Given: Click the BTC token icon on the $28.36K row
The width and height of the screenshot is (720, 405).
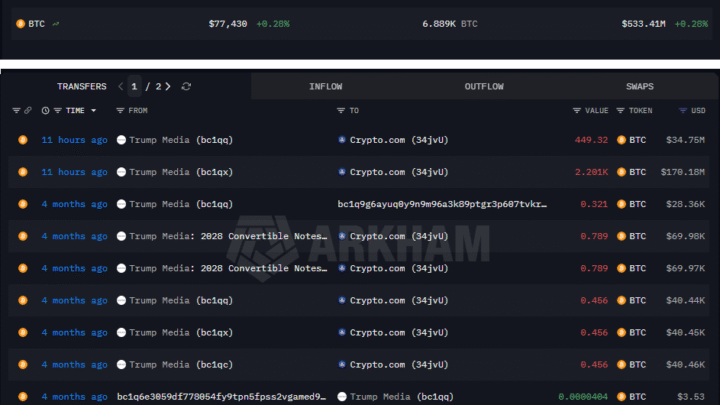Looking at the screenshot, I should tap(621, 204).
